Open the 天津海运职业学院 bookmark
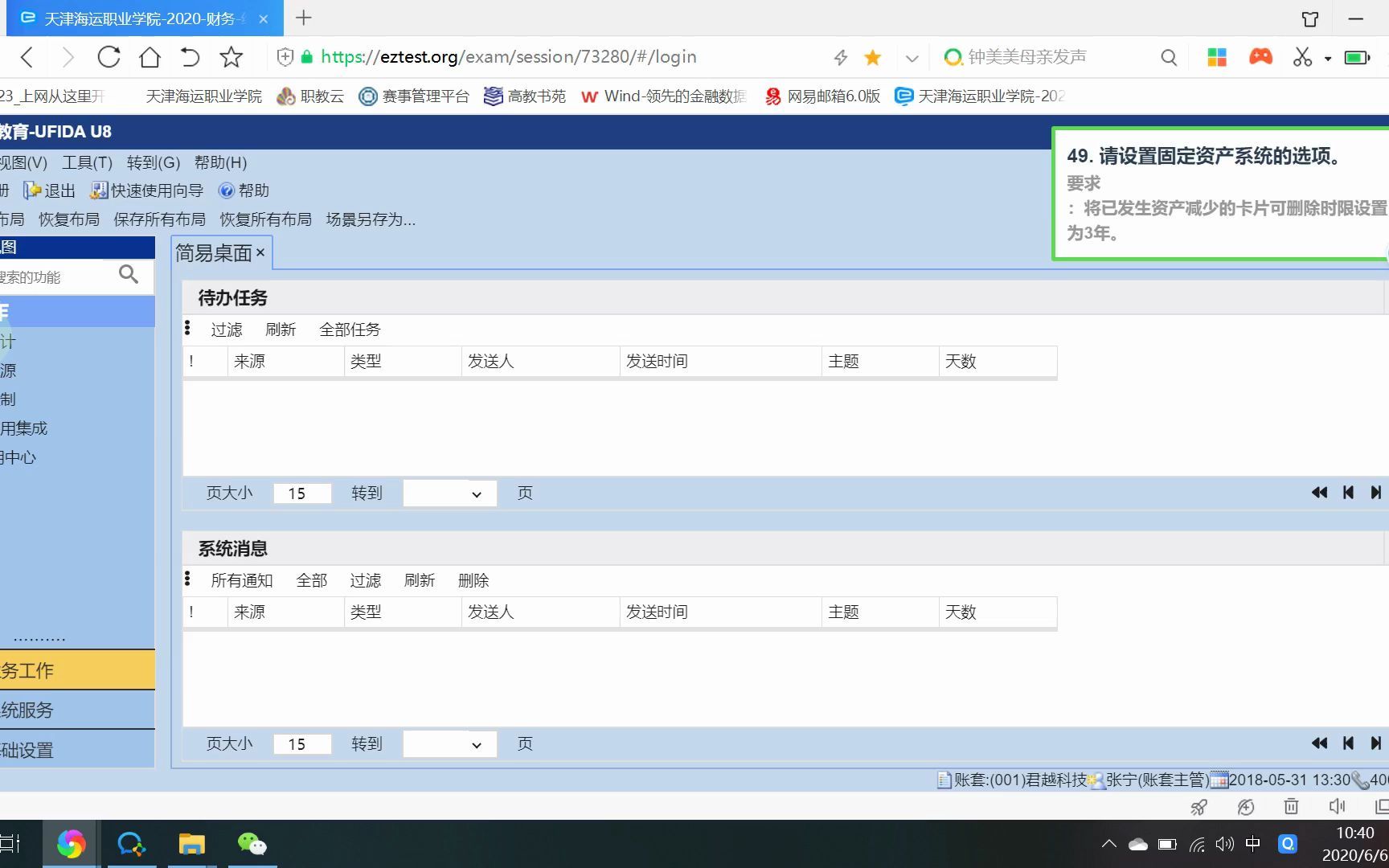Screen dimensions: 1389x868 tap(203, 96)
